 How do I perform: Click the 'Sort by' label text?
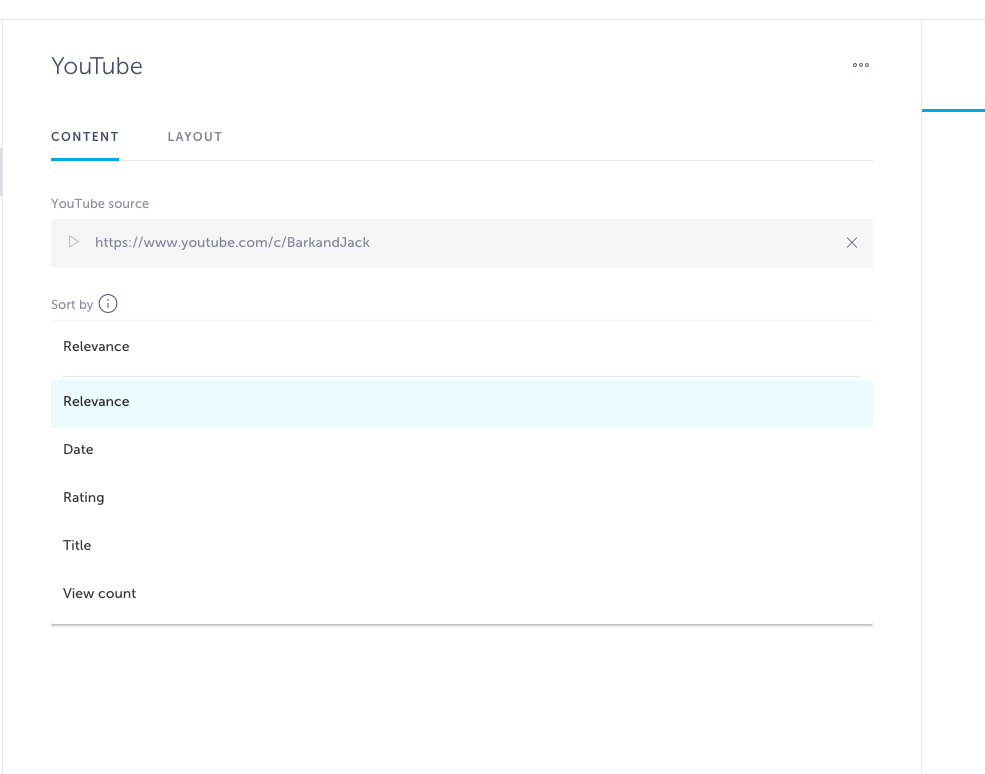72,305
